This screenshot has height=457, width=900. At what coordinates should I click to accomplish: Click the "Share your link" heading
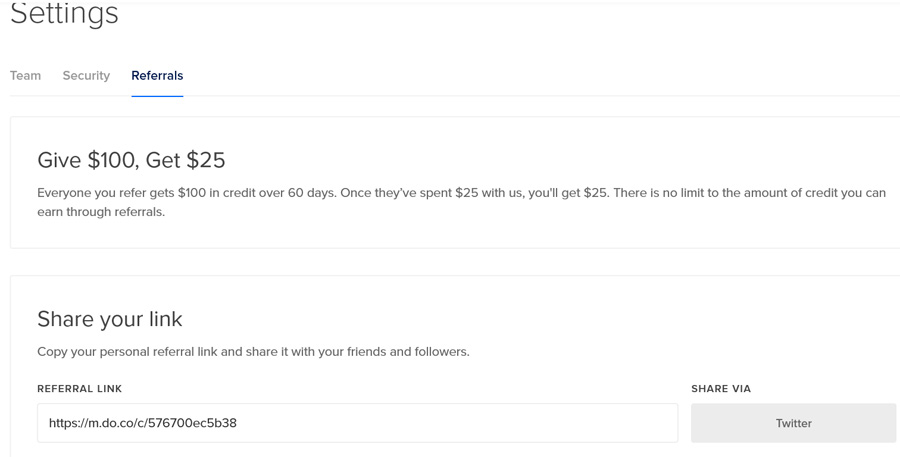point(110,319)
